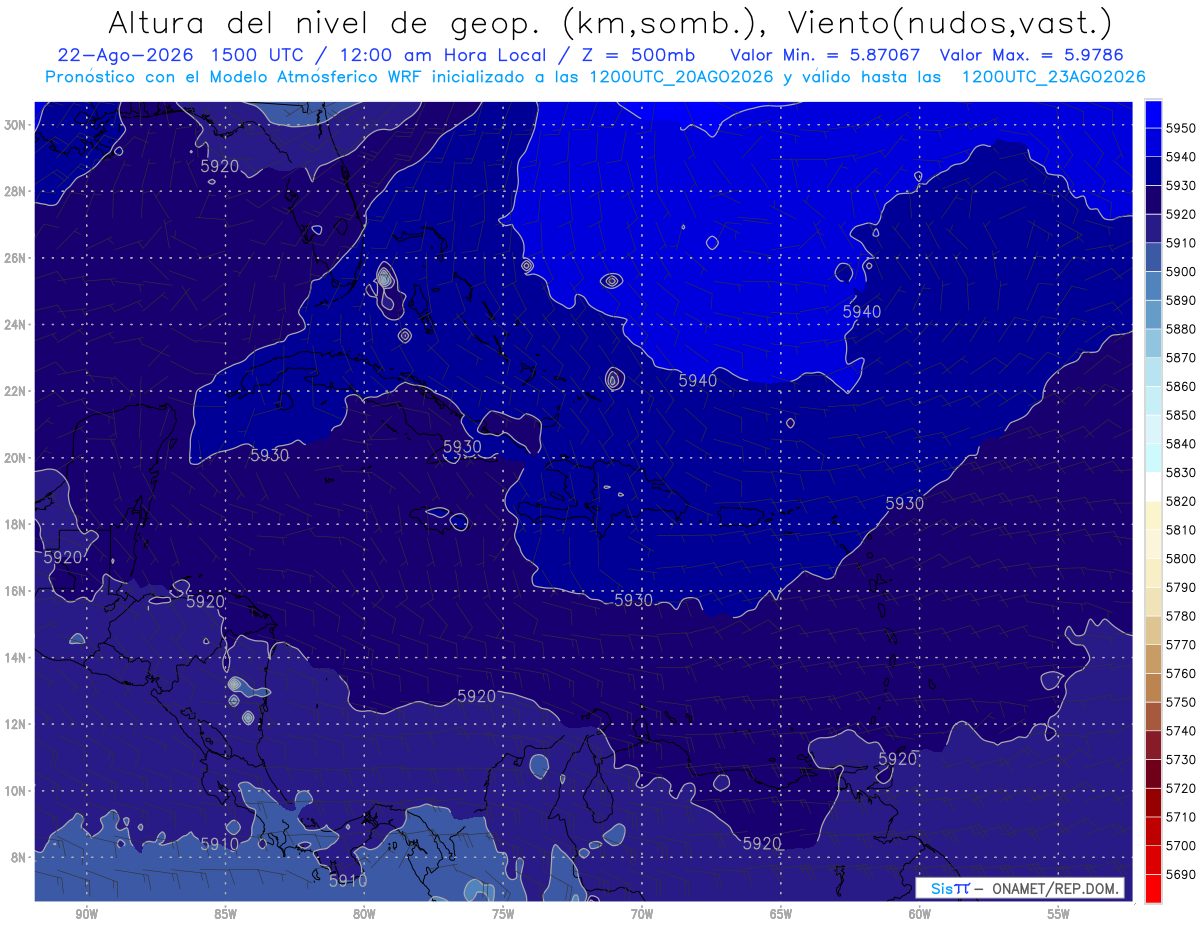The image size is (1200, 927).
Task: Click the 55W longitude axis label
Action: click(1059, 914)
